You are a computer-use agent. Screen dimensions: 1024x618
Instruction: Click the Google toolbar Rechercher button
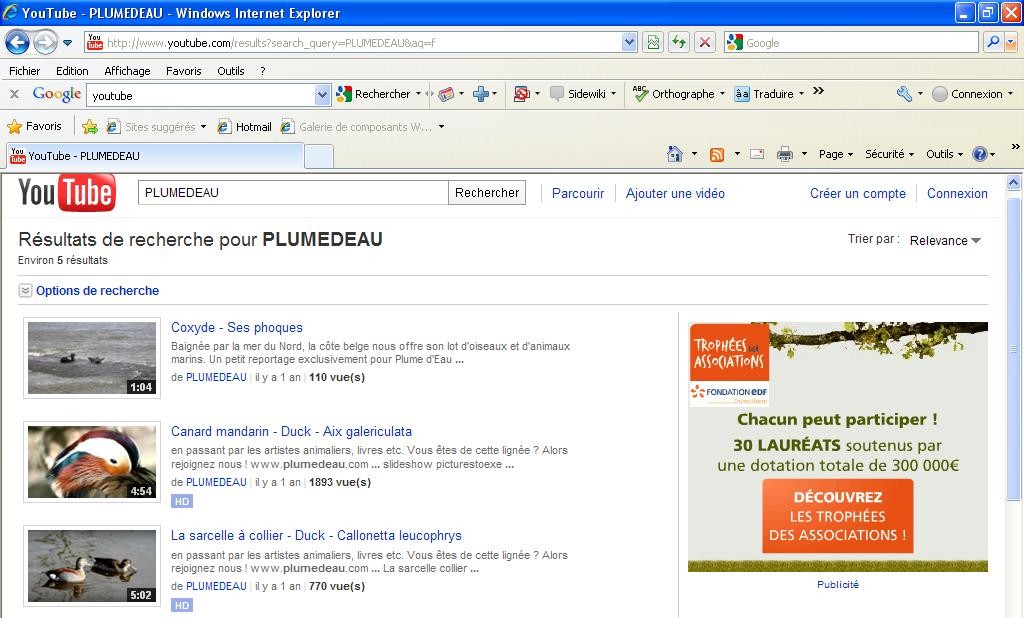[x=373, y=94]
